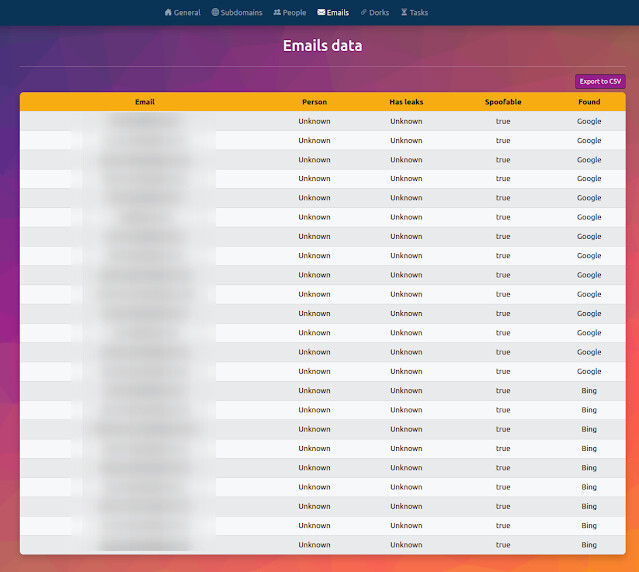Click the Found column header
The height and width of the screenshot is (572, 639).
[589, 102]
